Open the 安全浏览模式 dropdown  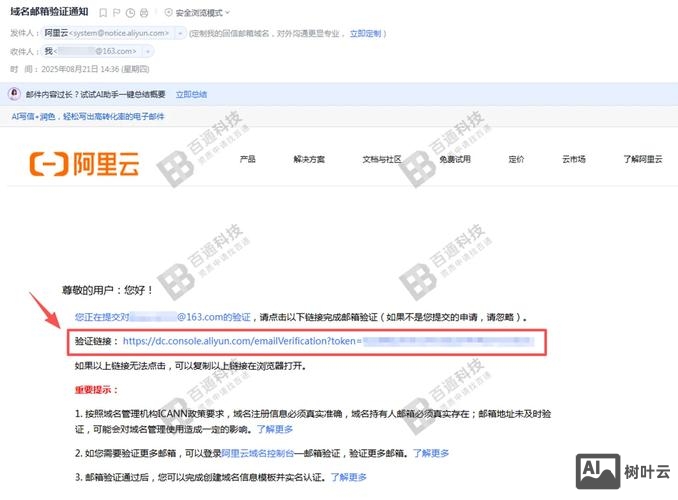click(198, 13)
